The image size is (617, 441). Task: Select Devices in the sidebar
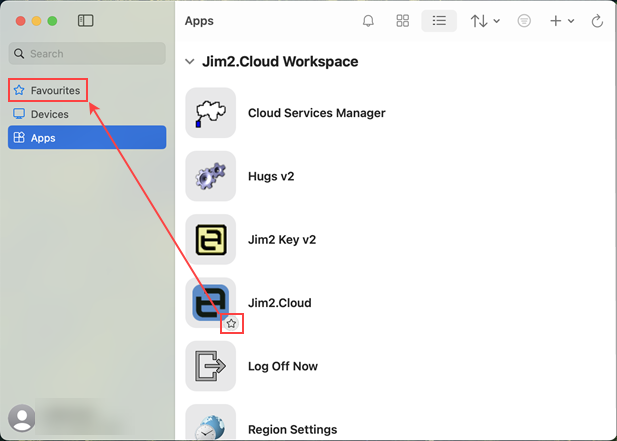click(87, 114)
